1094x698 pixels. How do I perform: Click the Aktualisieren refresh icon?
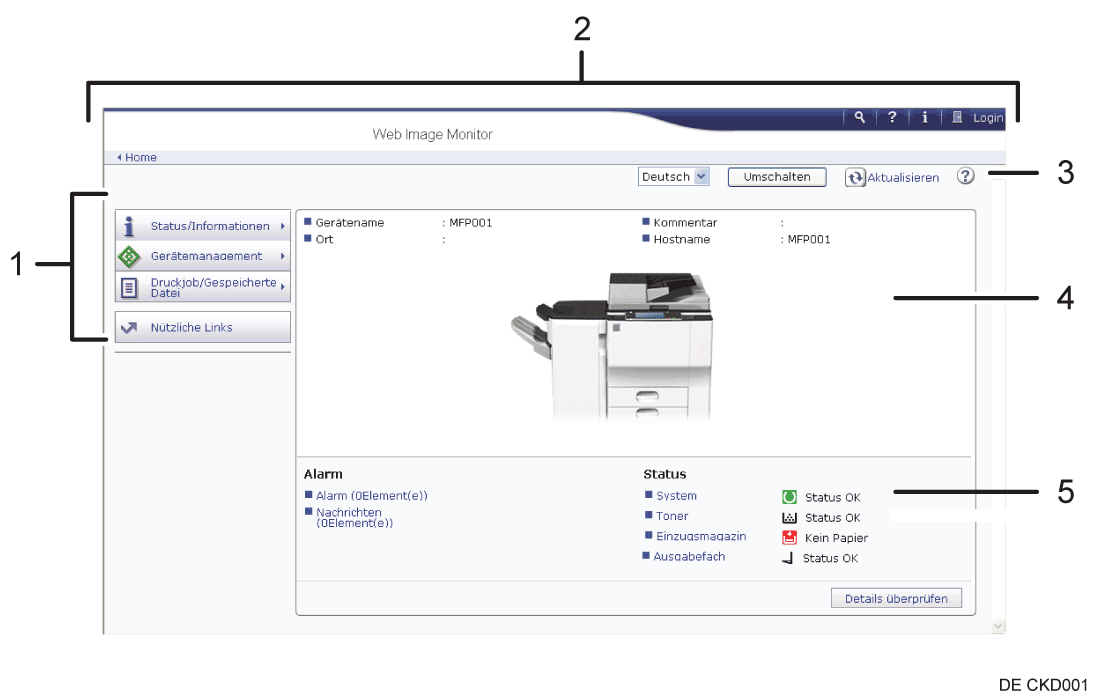tap(855, 177)
